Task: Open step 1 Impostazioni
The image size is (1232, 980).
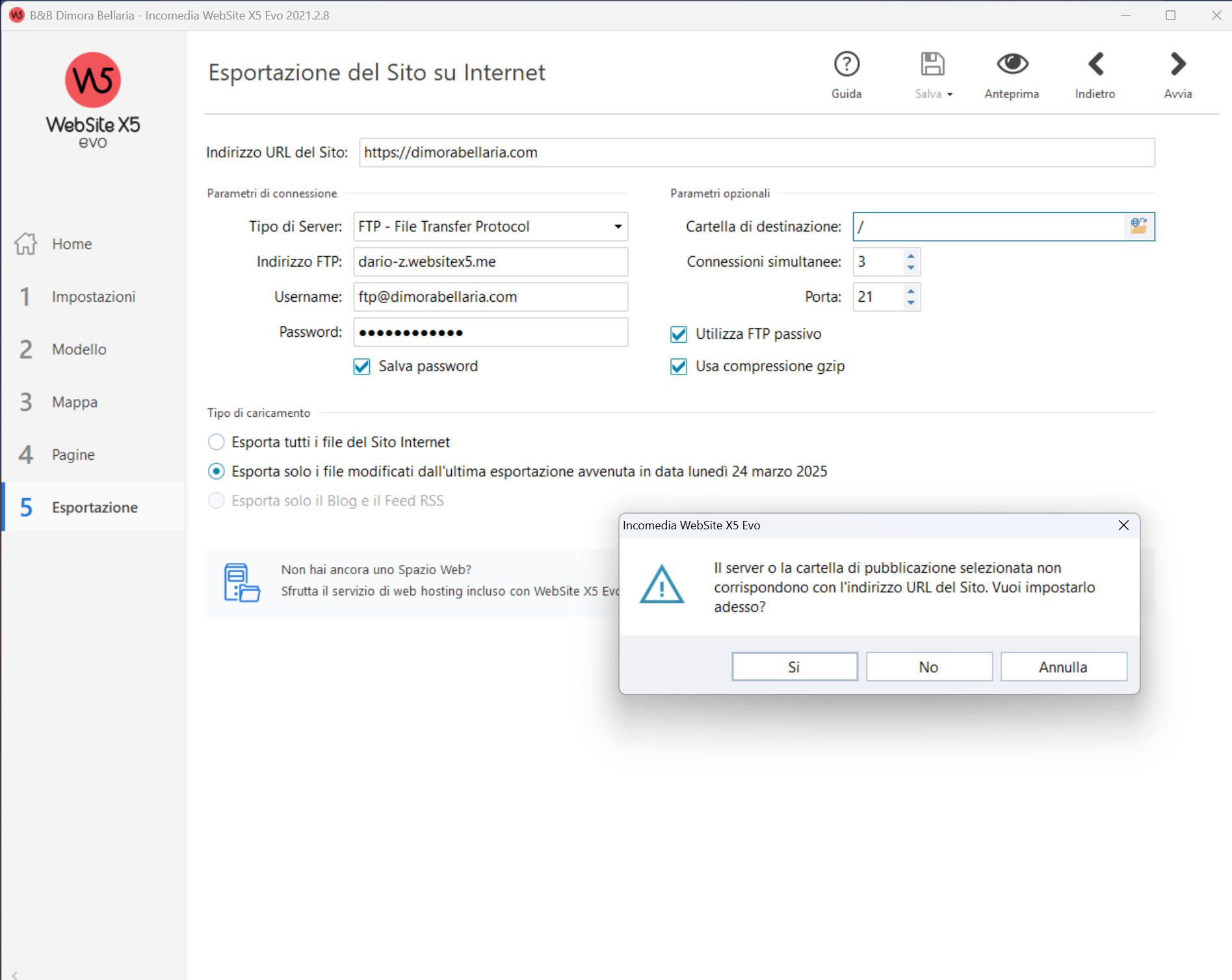Action: pyautogui.click(x=94, y=297)
